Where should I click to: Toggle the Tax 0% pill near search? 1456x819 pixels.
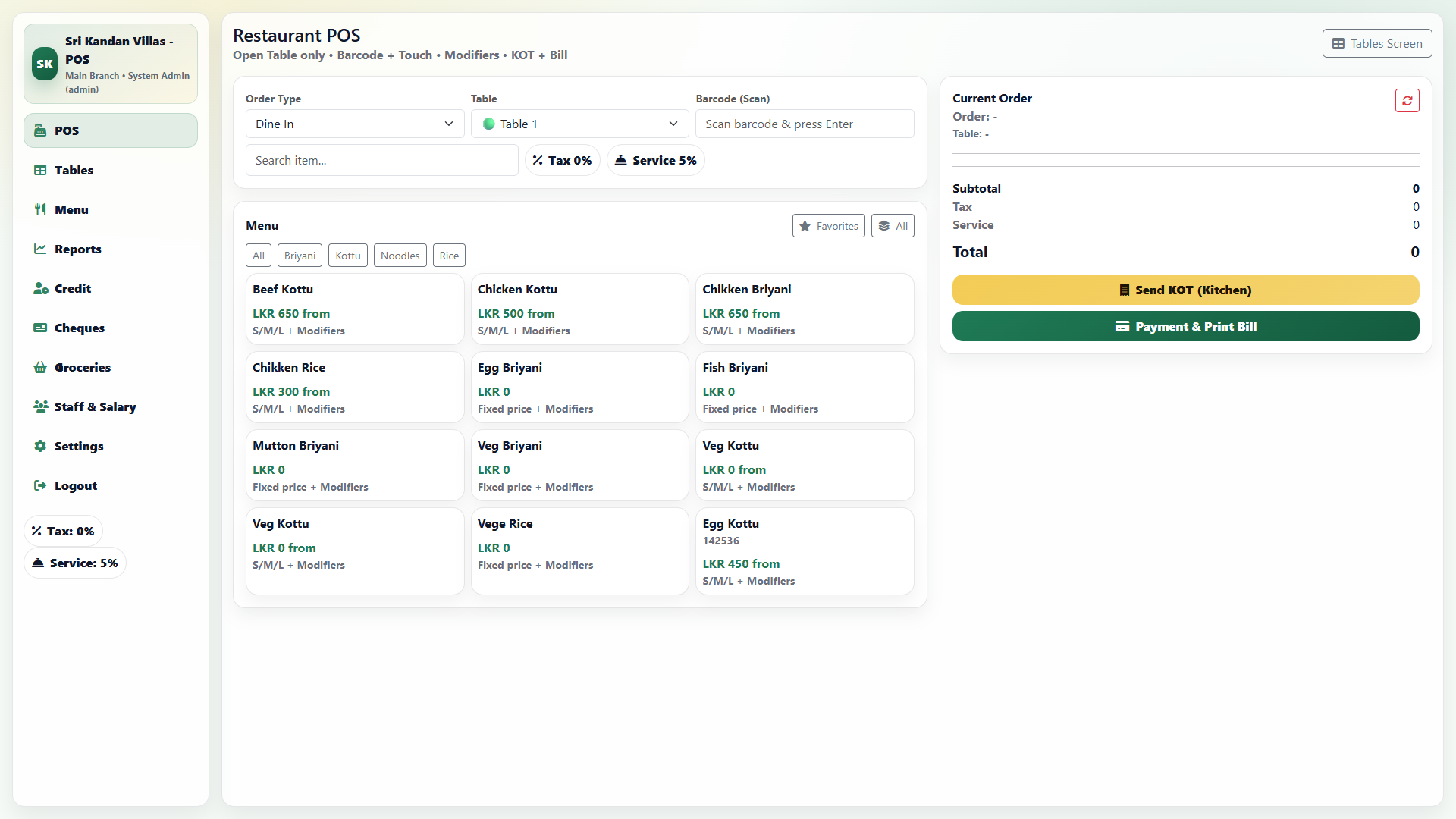coord(562,160)
